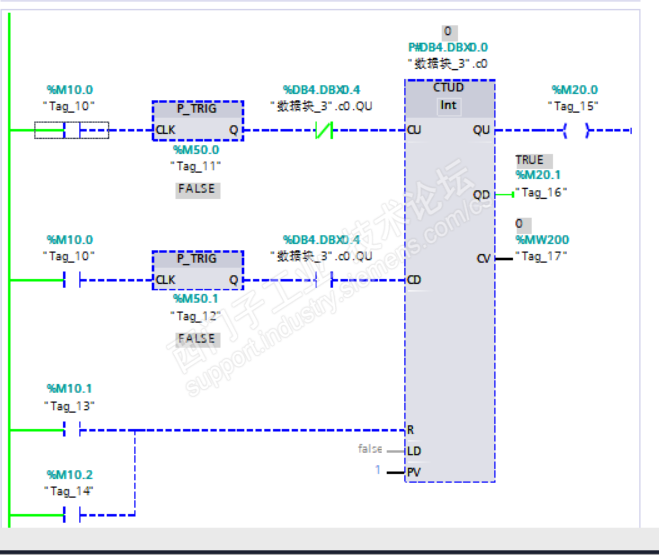
Task: Click the TRUE monitor value above %M20.1
Action: click(533, 160)
